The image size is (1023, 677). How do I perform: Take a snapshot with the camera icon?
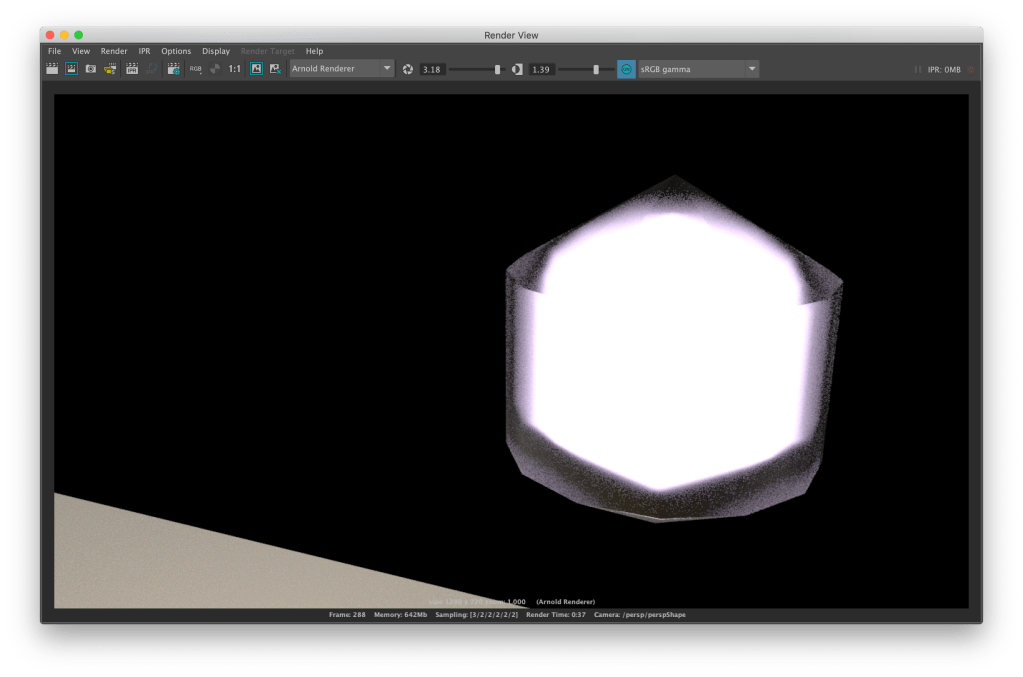[90, 69]
